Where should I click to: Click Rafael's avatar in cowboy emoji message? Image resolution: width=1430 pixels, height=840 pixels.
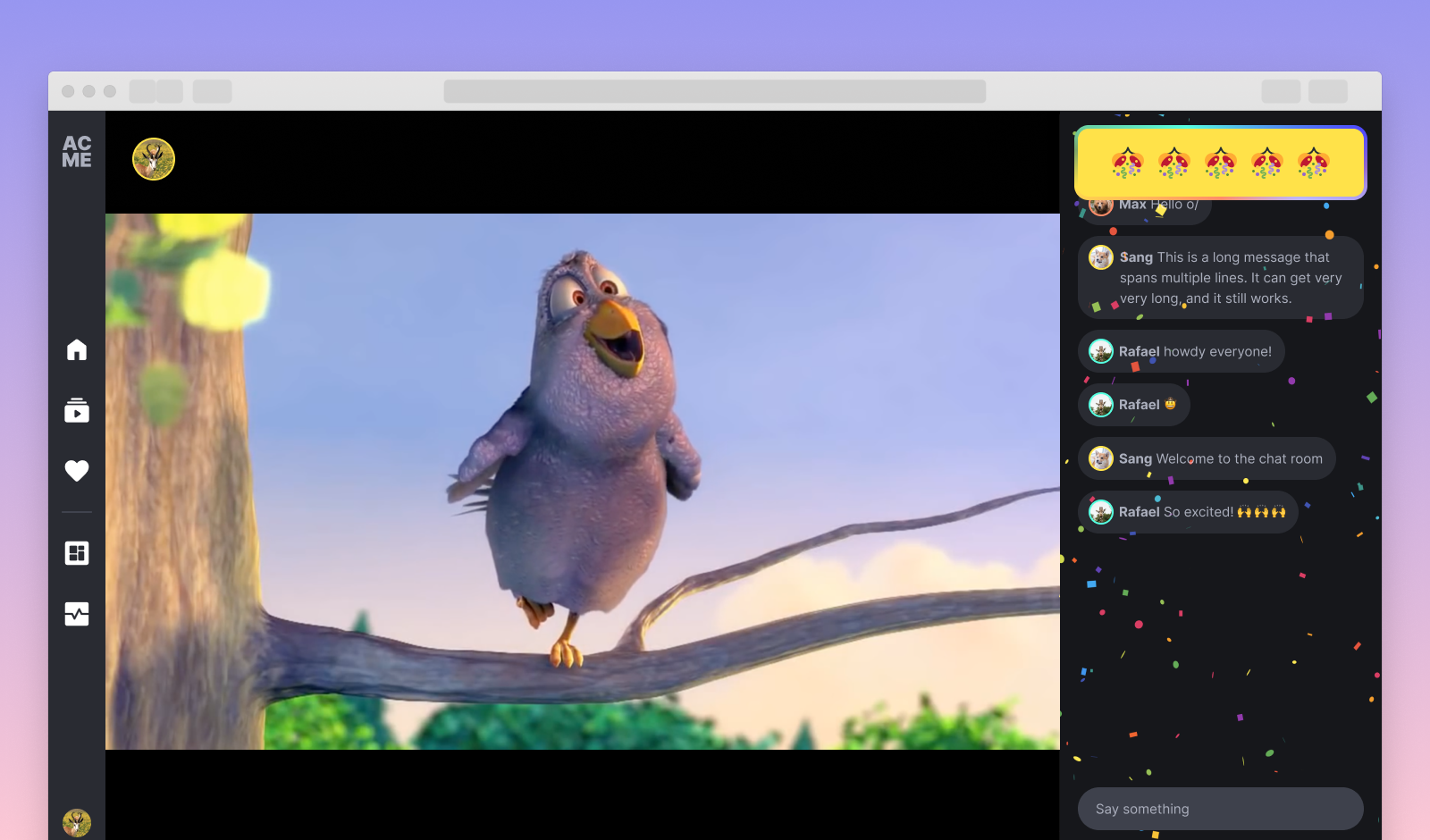(x=1101, y=405)
